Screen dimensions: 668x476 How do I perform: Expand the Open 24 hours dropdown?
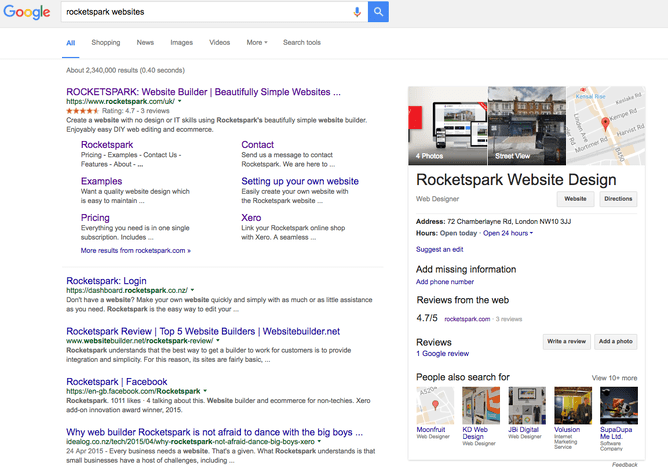tap(508, 233)
